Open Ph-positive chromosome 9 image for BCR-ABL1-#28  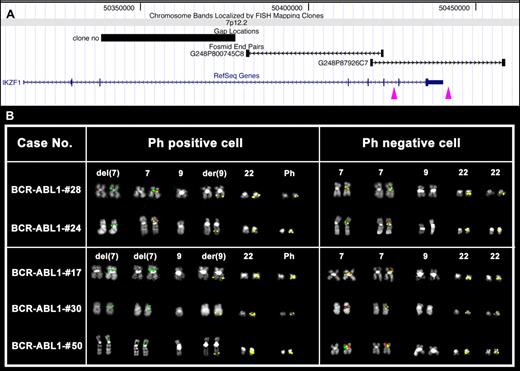pyautogui.click(x=181, y=193)
